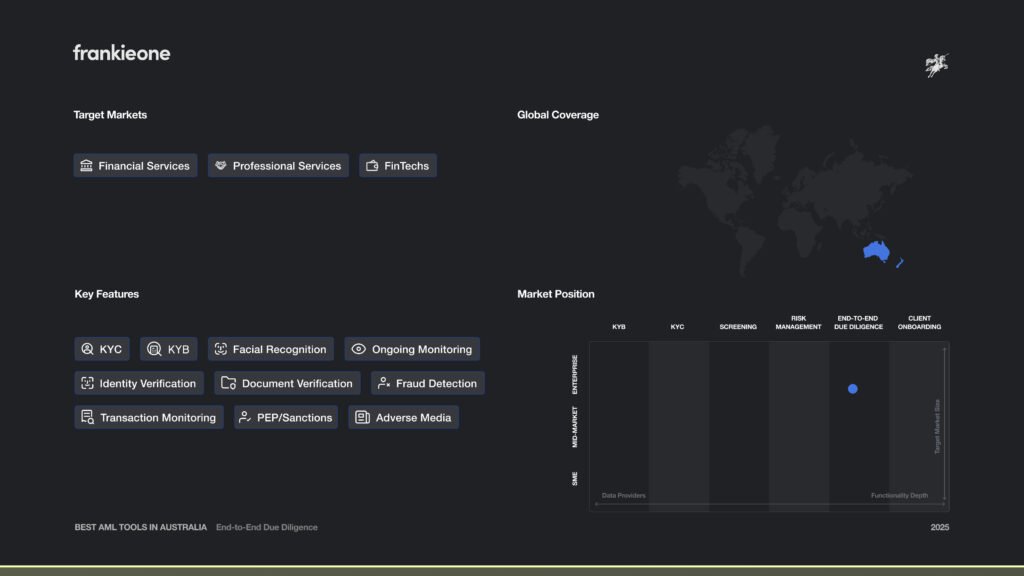The image size is (1024, 576).
Task: Select the Identity Verification chip
Action: coord(139,383)
